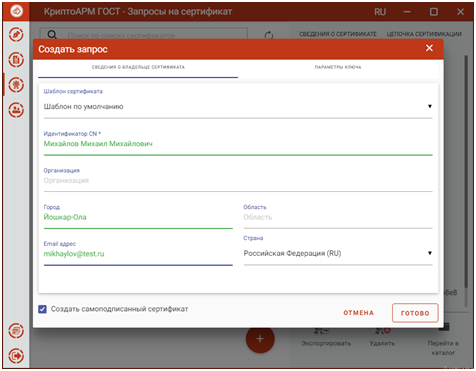Toggle Создать самоподписанный сертификат checkbox

pyautogui.click(x=42, y=309)
